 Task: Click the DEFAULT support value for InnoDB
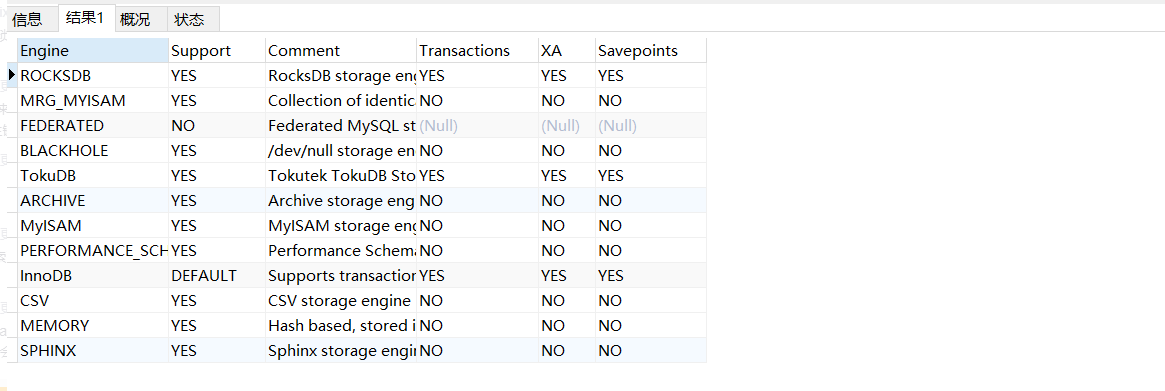point(217,276)
